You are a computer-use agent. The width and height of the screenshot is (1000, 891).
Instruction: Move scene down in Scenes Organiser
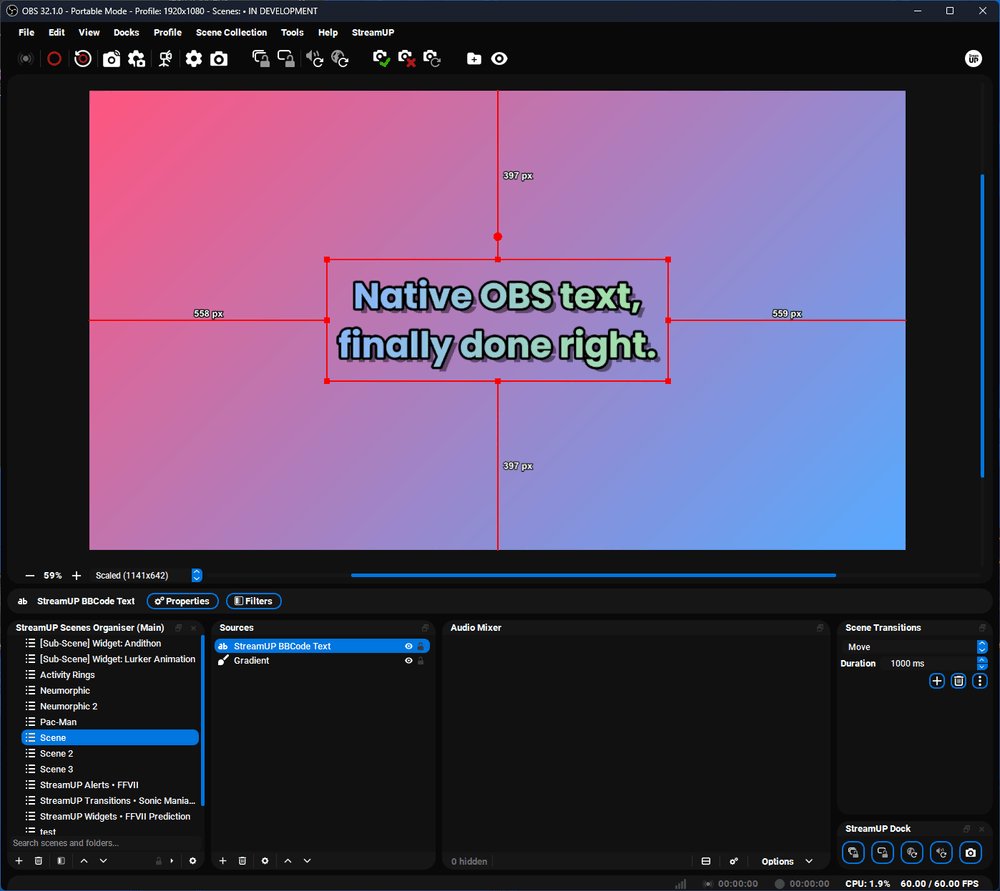(103, 860)
